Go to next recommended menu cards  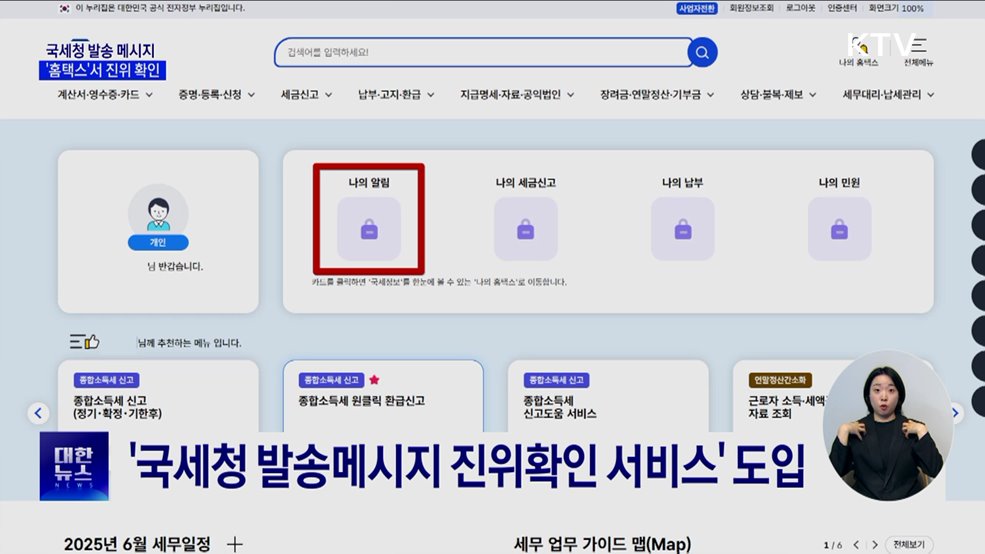(955, 413)
